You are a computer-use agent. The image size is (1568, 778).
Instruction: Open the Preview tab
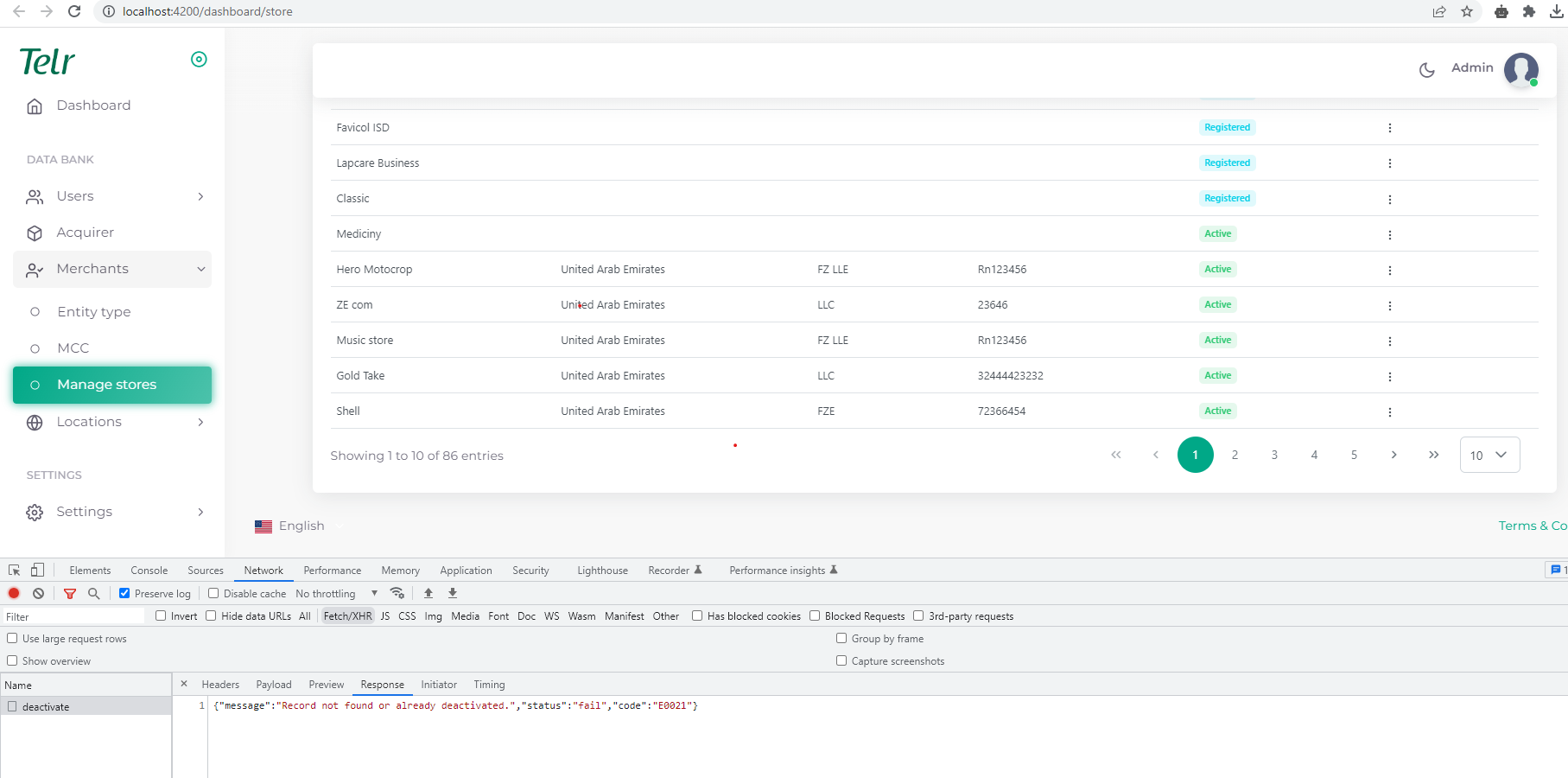(x=327, y=684)
